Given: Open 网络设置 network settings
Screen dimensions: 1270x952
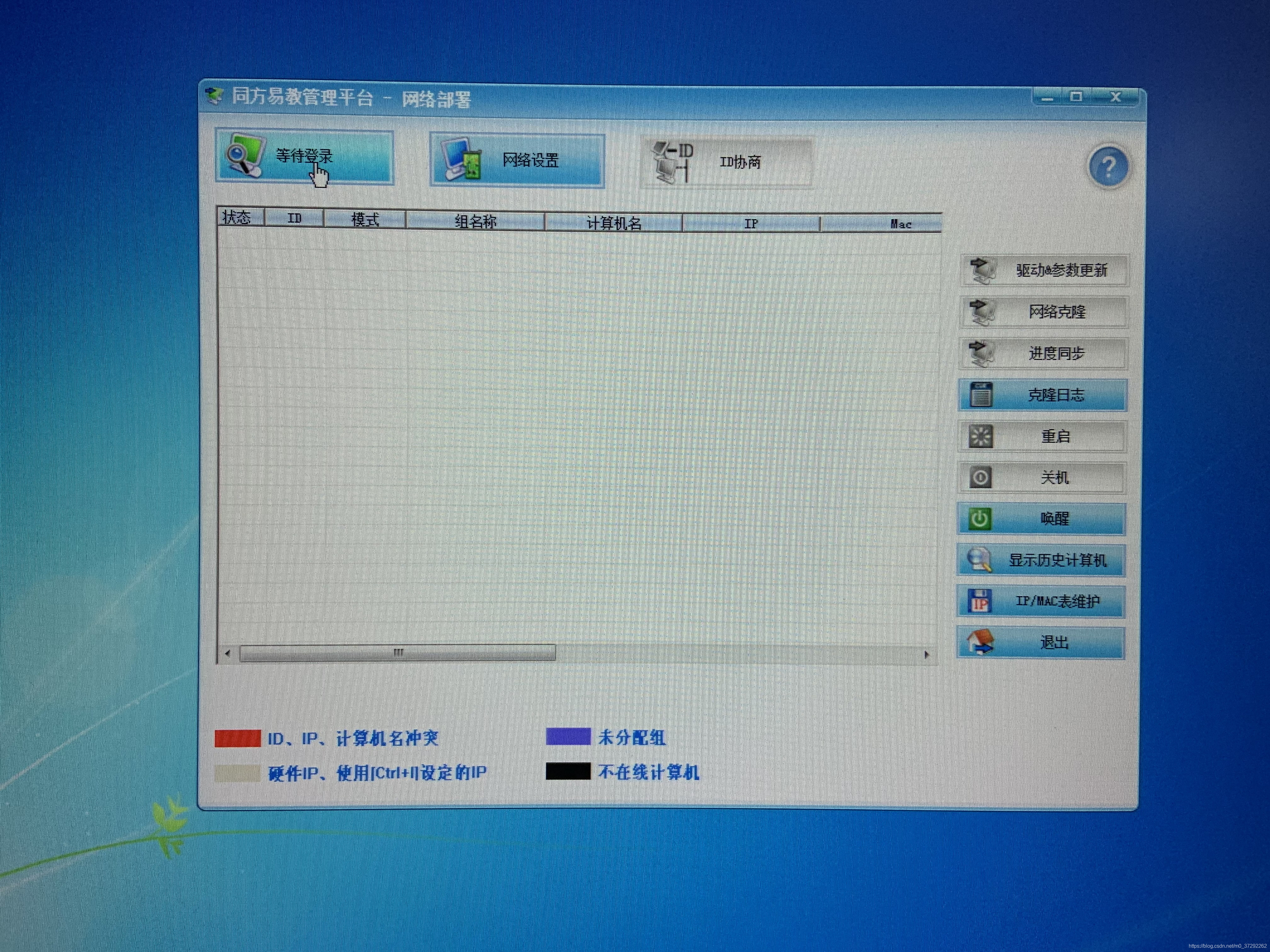Looking at the screenshot, I should click(x=517, y=160).
